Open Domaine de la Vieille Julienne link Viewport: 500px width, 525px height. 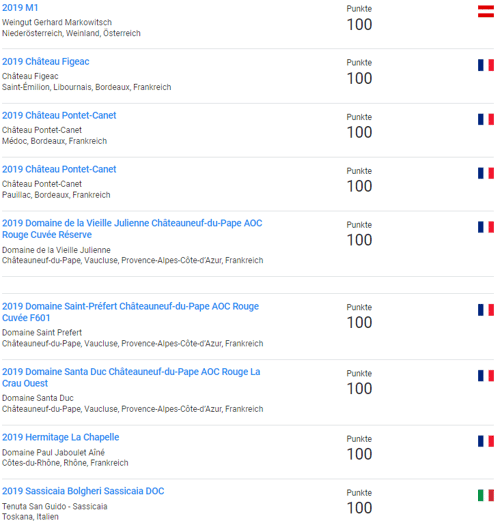132,229
